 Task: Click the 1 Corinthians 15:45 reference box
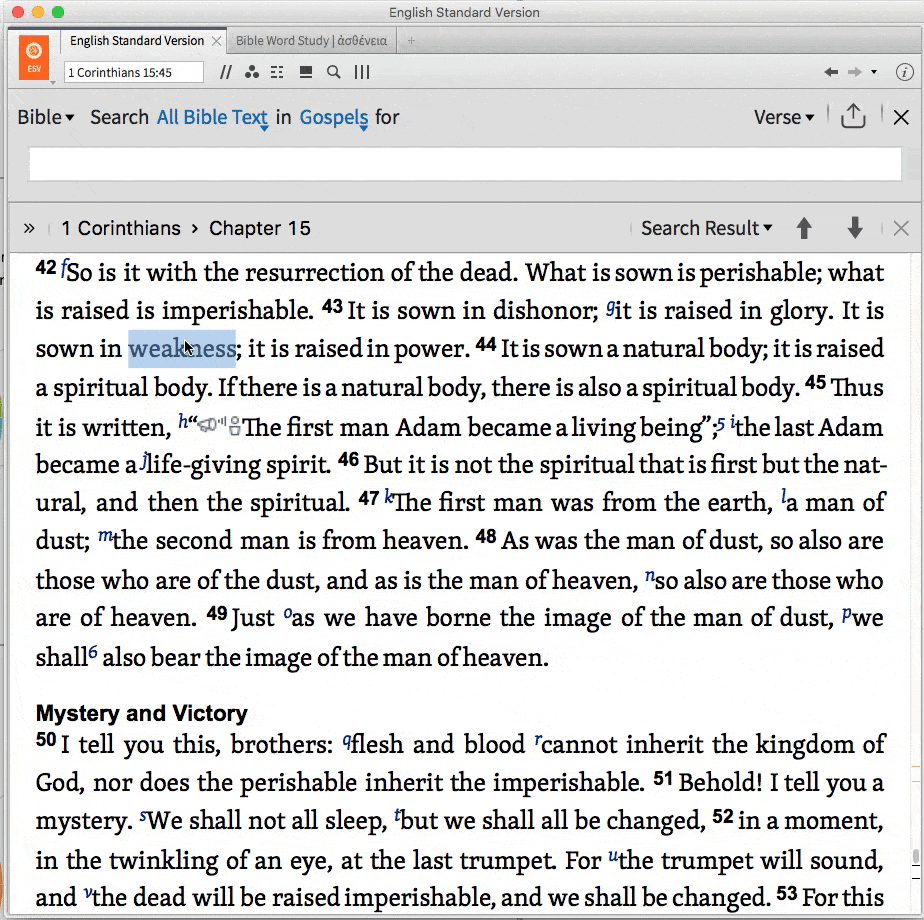(x=134, y=72)
